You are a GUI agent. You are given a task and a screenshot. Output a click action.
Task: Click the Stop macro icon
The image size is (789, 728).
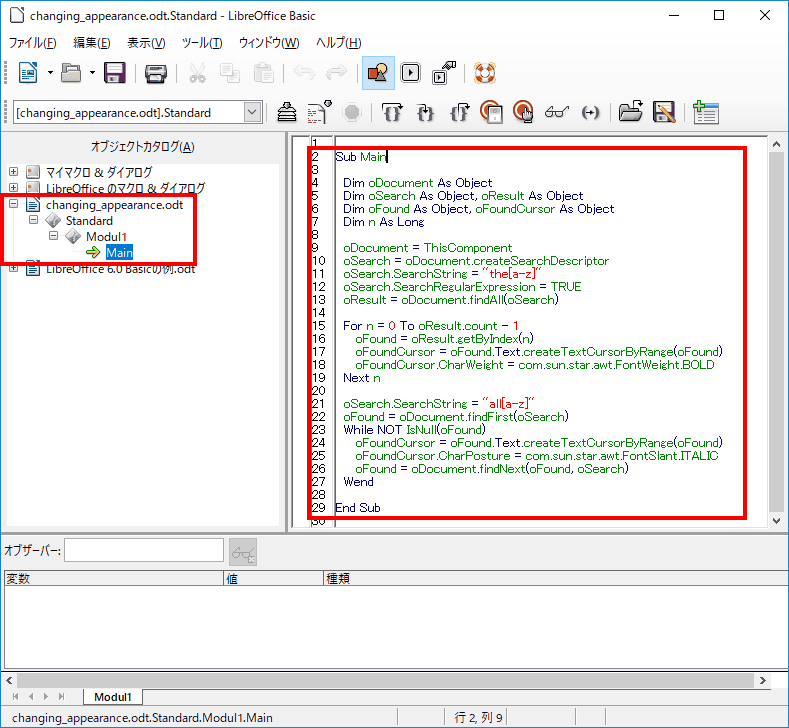(352, 112)
